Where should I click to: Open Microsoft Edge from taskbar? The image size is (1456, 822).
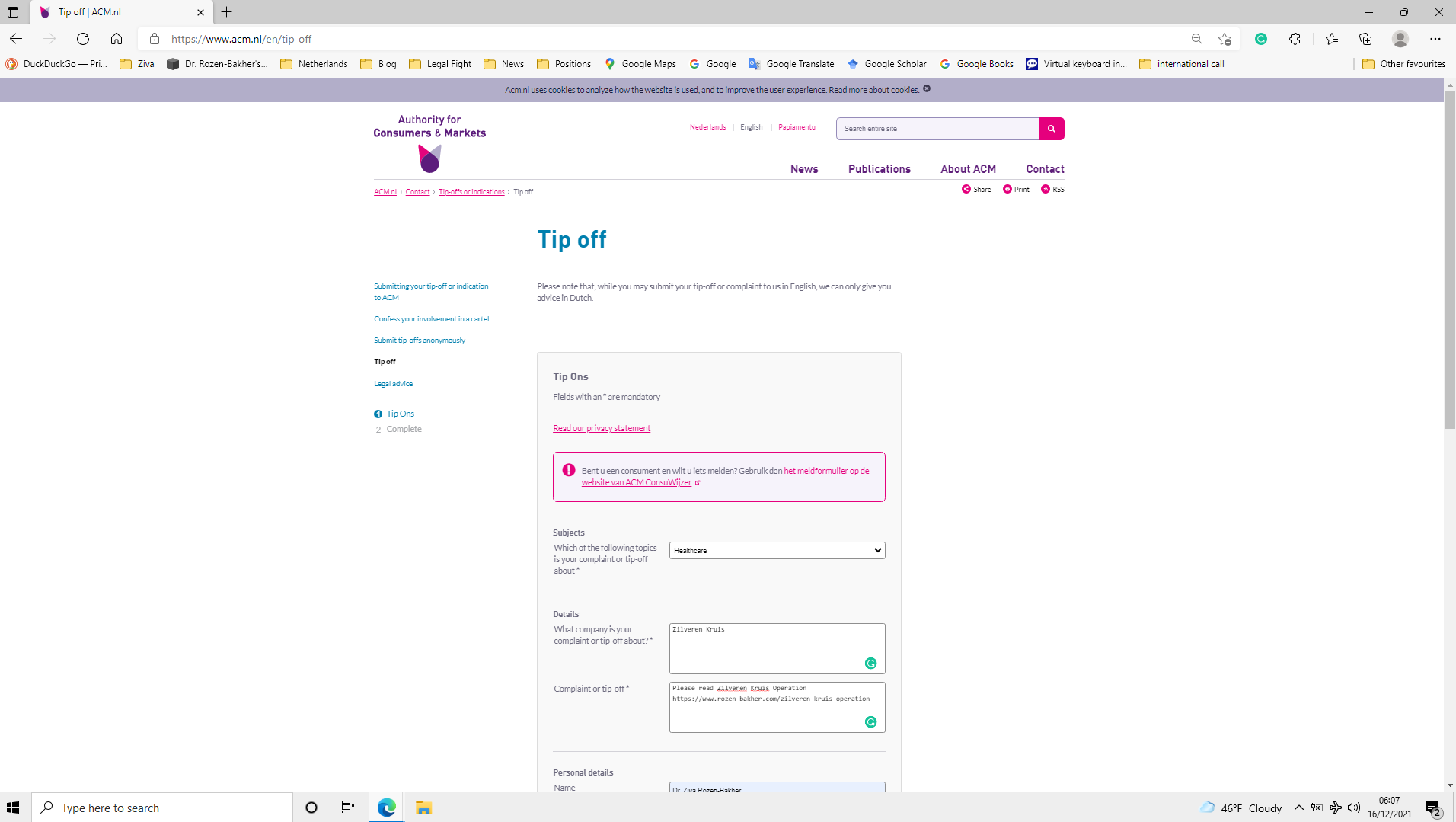(387, 808)
